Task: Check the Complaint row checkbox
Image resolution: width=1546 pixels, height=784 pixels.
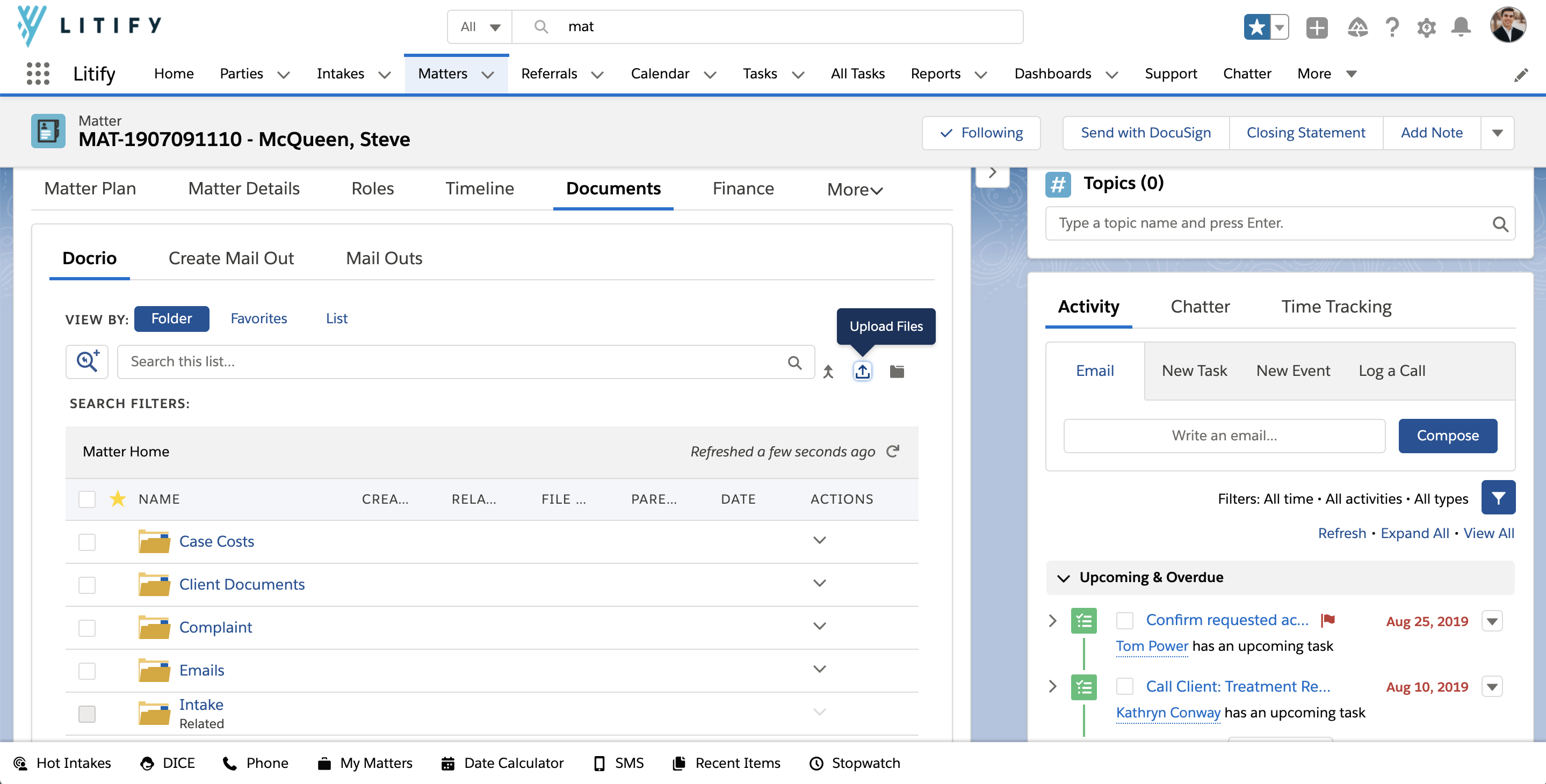Action: tap(87, 627)
